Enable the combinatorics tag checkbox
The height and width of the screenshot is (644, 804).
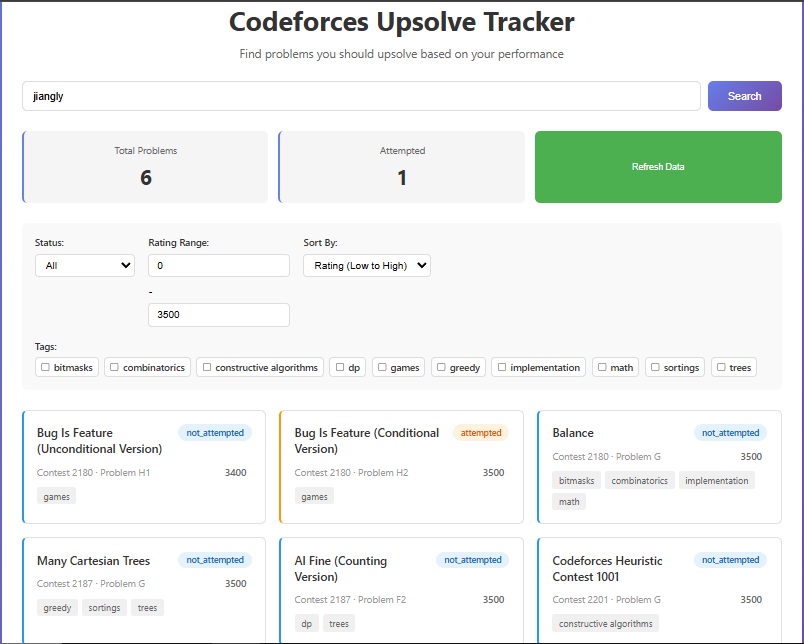coord(114,367)
